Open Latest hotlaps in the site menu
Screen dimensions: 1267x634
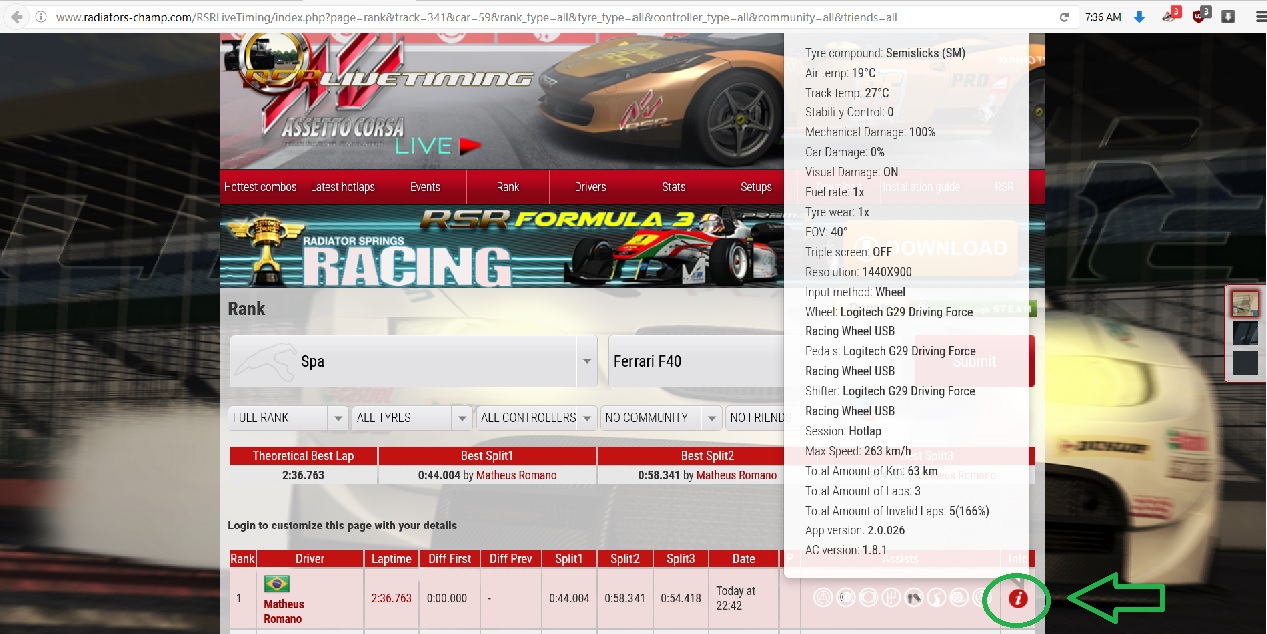pyautogui.click(x=343, y=187)
